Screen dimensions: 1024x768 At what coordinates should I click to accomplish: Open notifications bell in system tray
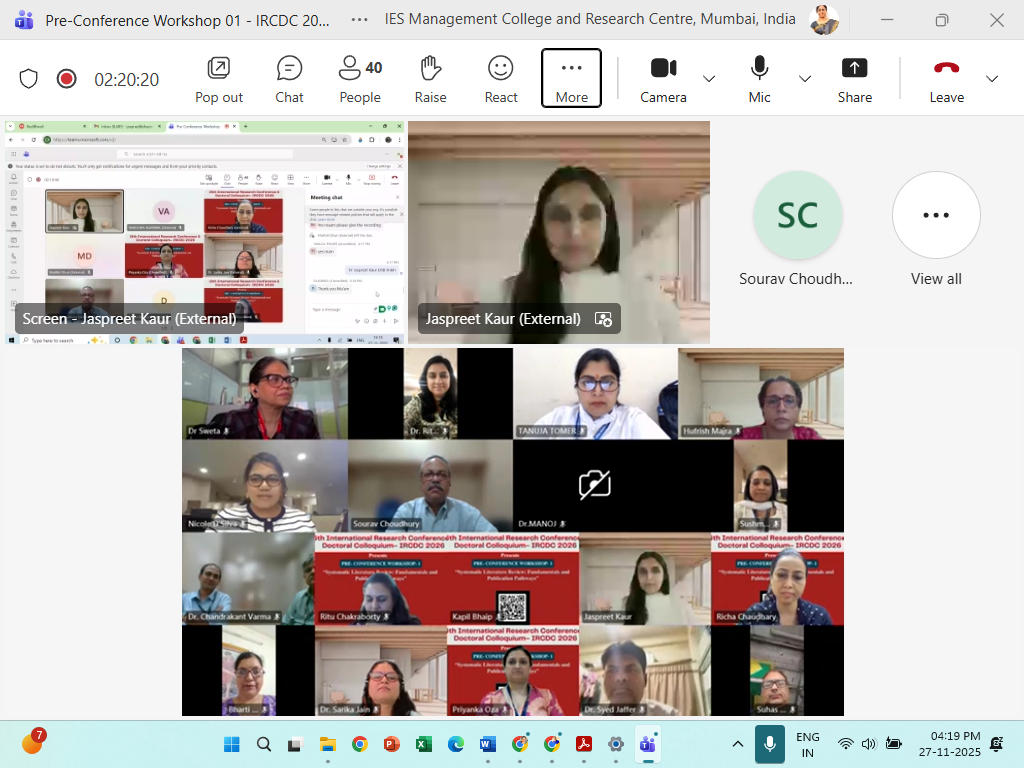(997, 744)
